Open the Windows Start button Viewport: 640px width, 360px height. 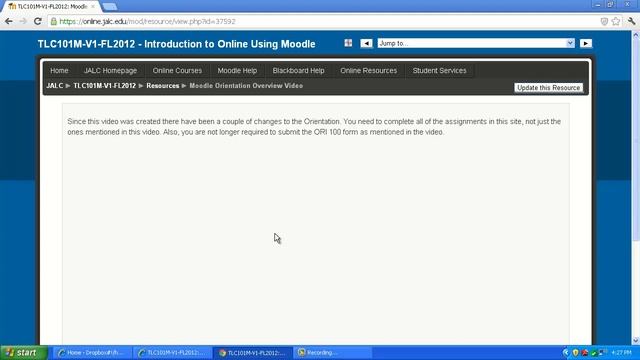(24, 353)
